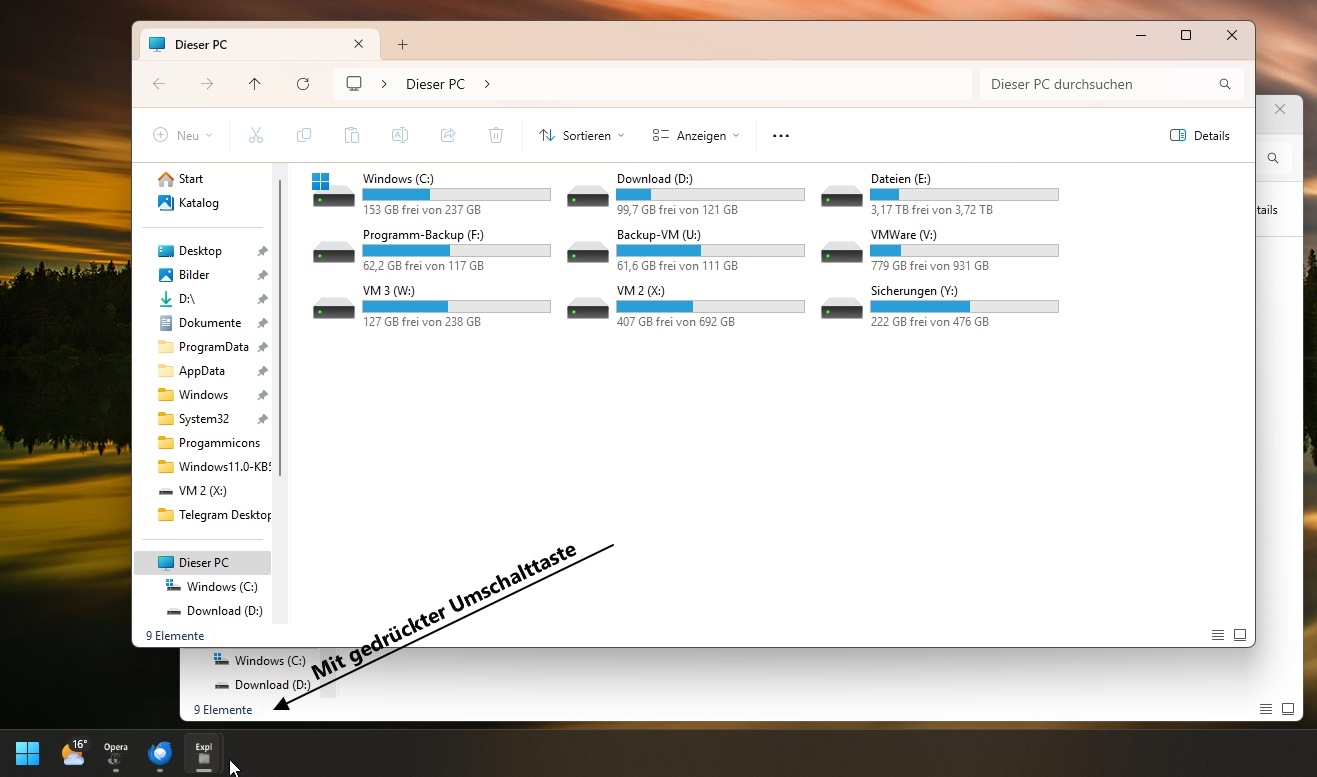The width and height of the screenshot is (1317, 777).
Task: Open the Windows (C:) drive icon
Action: pos(333,190)
